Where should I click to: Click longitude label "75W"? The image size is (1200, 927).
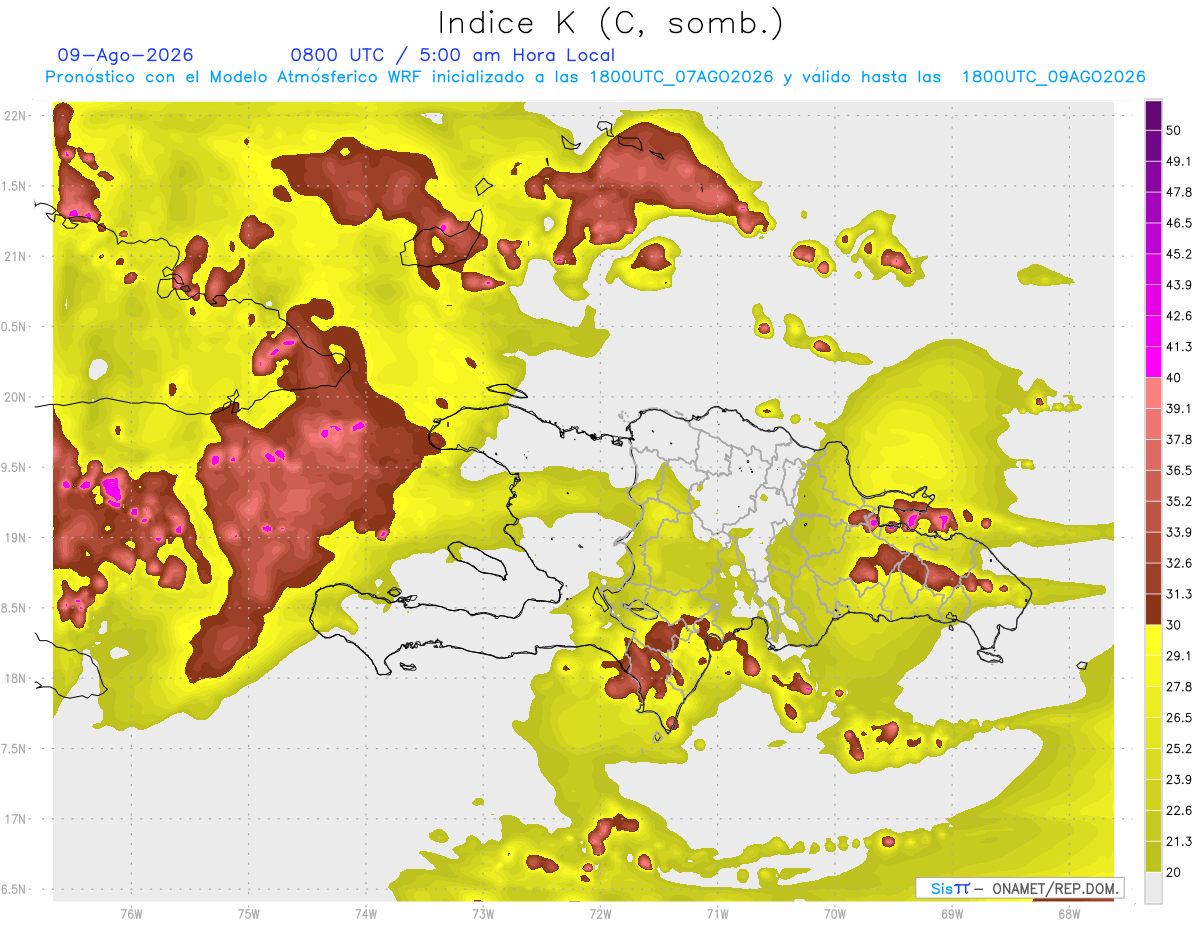coord(248,913)
